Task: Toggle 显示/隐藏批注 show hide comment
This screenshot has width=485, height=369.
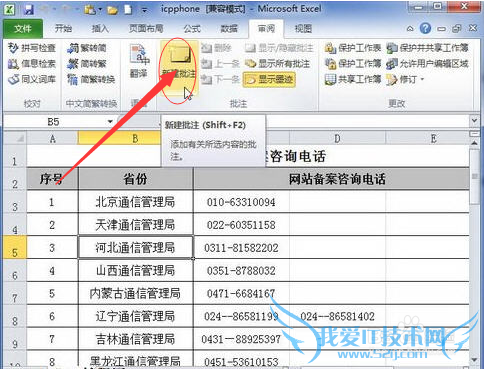Action: 279,48
